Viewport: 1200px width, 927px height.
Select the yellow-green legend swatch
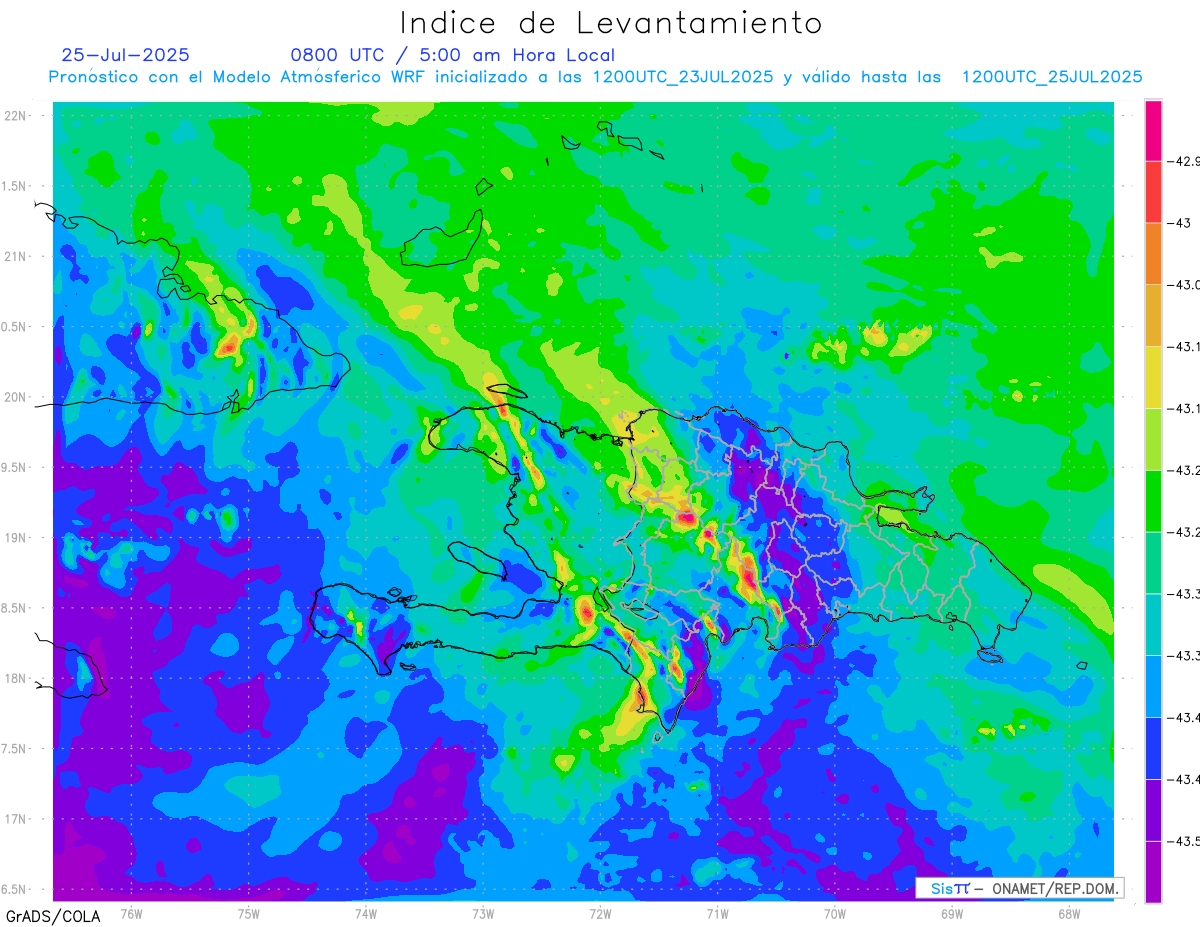click(x=1153, y=439)
